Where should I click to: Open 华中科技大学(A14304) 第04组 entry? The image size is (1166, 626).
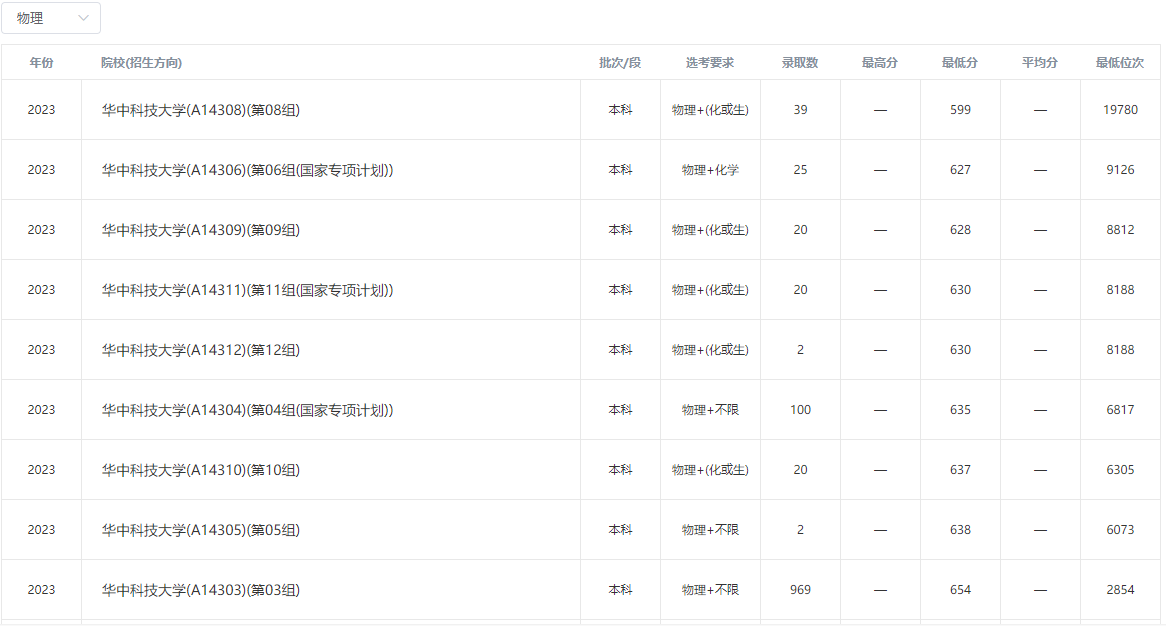click(247, 410)
